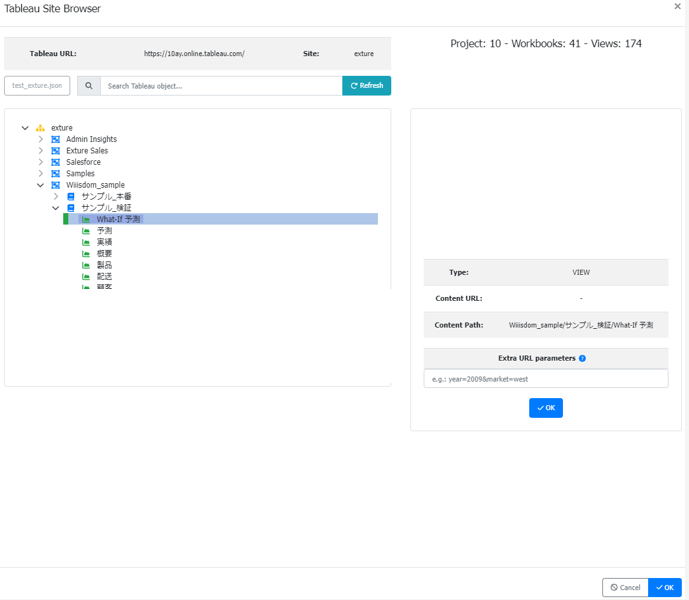Select the 概要 view label
The image size is (689, 600).
pos(105,254)
